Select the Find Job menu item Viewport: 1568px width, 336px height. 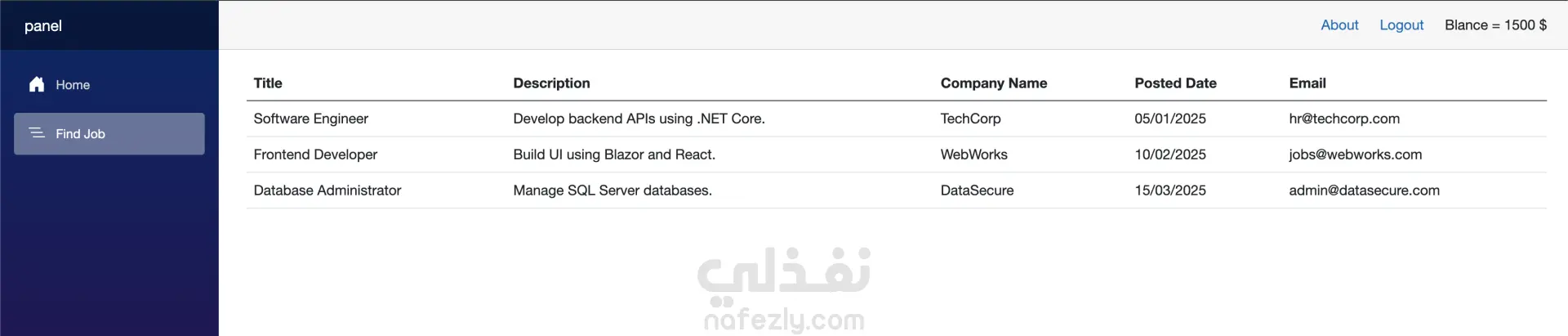80,134
